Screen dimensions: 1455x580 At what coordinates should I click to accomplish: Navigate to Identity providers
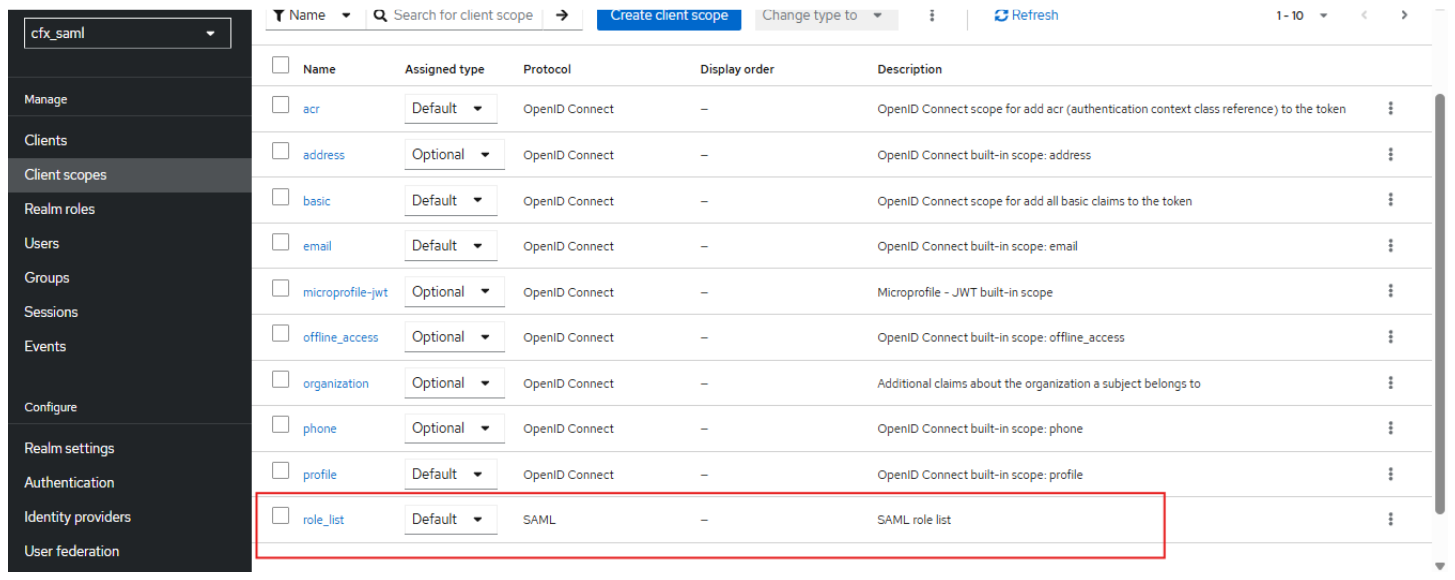click(x=77, y=517)
